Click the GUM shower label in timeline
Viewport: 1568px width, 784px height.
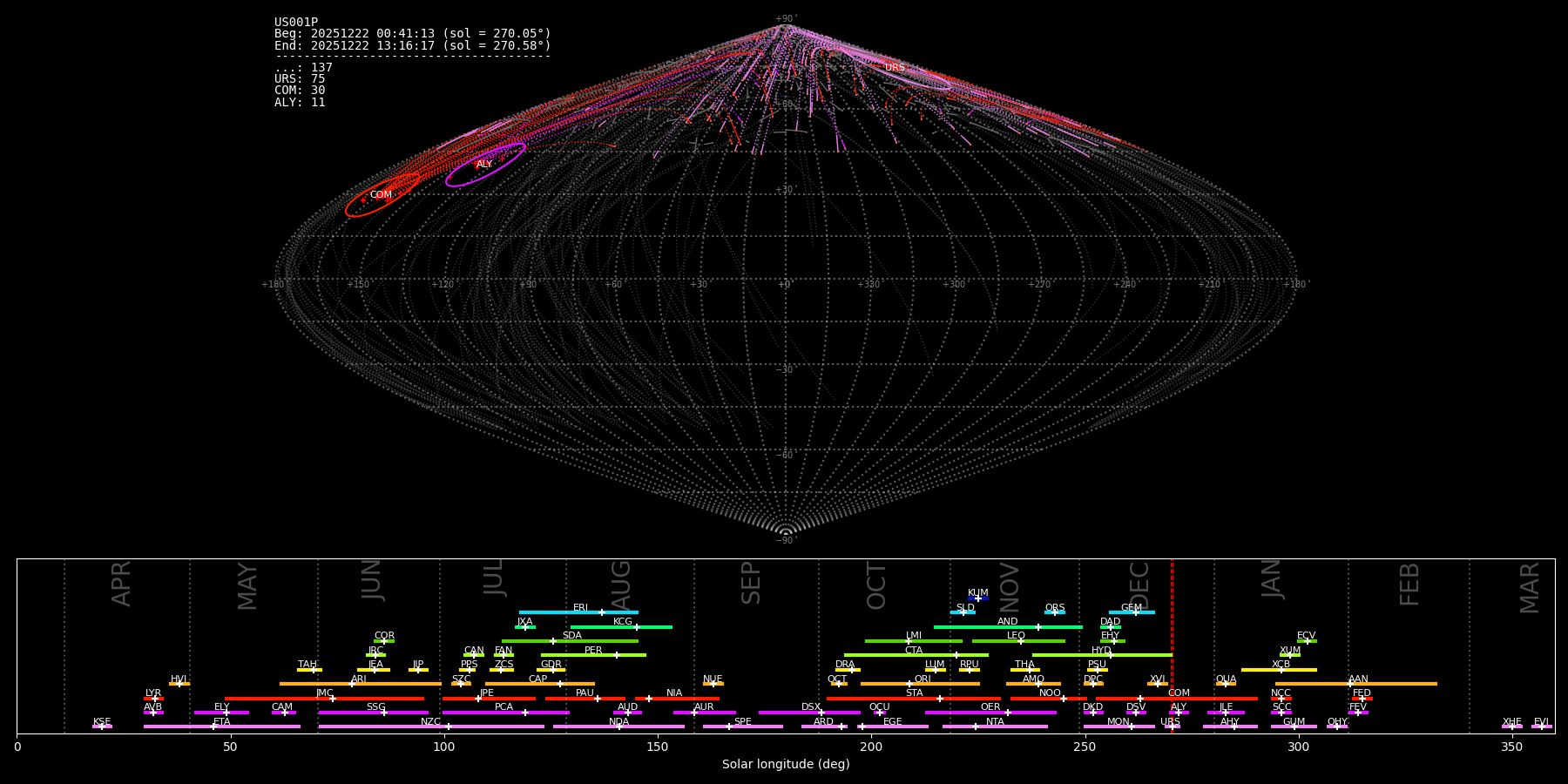point(1294,722)
